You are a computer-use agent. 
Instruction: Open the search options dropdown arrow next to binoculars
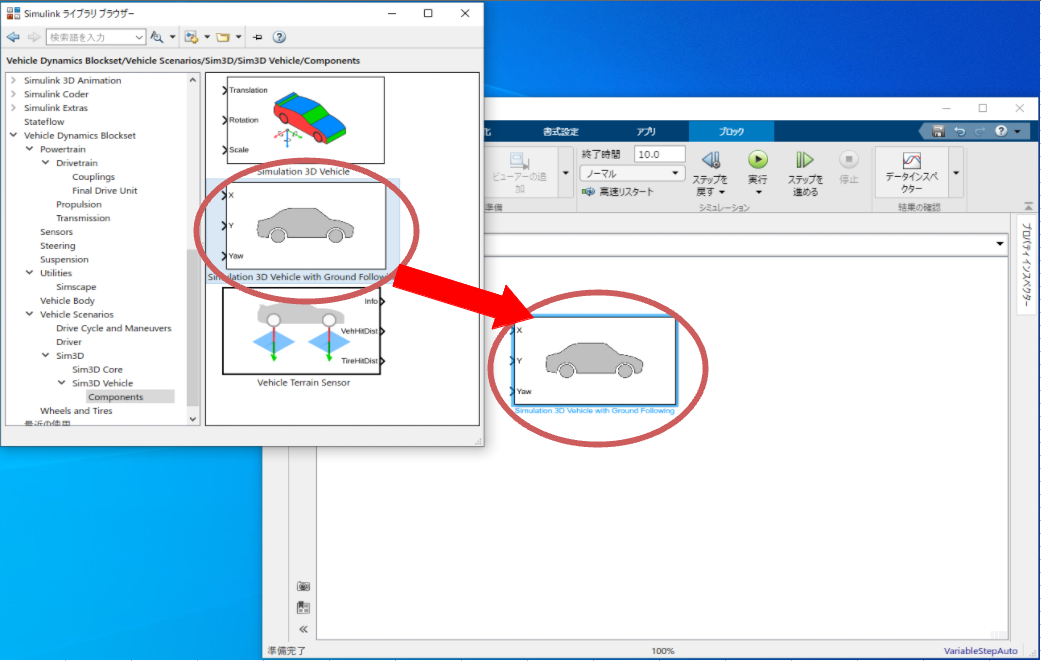[x=173, y=37]
